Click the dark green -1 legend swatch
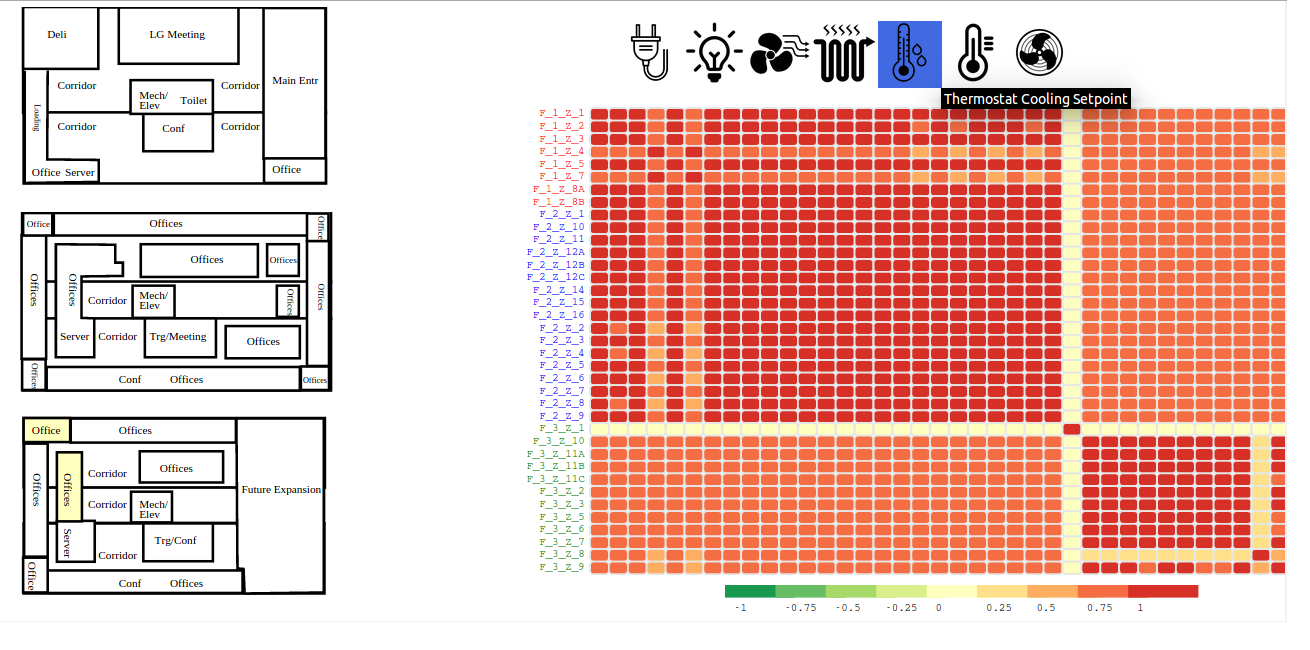This screenshot has height=650, width=1310. (750, 592)
